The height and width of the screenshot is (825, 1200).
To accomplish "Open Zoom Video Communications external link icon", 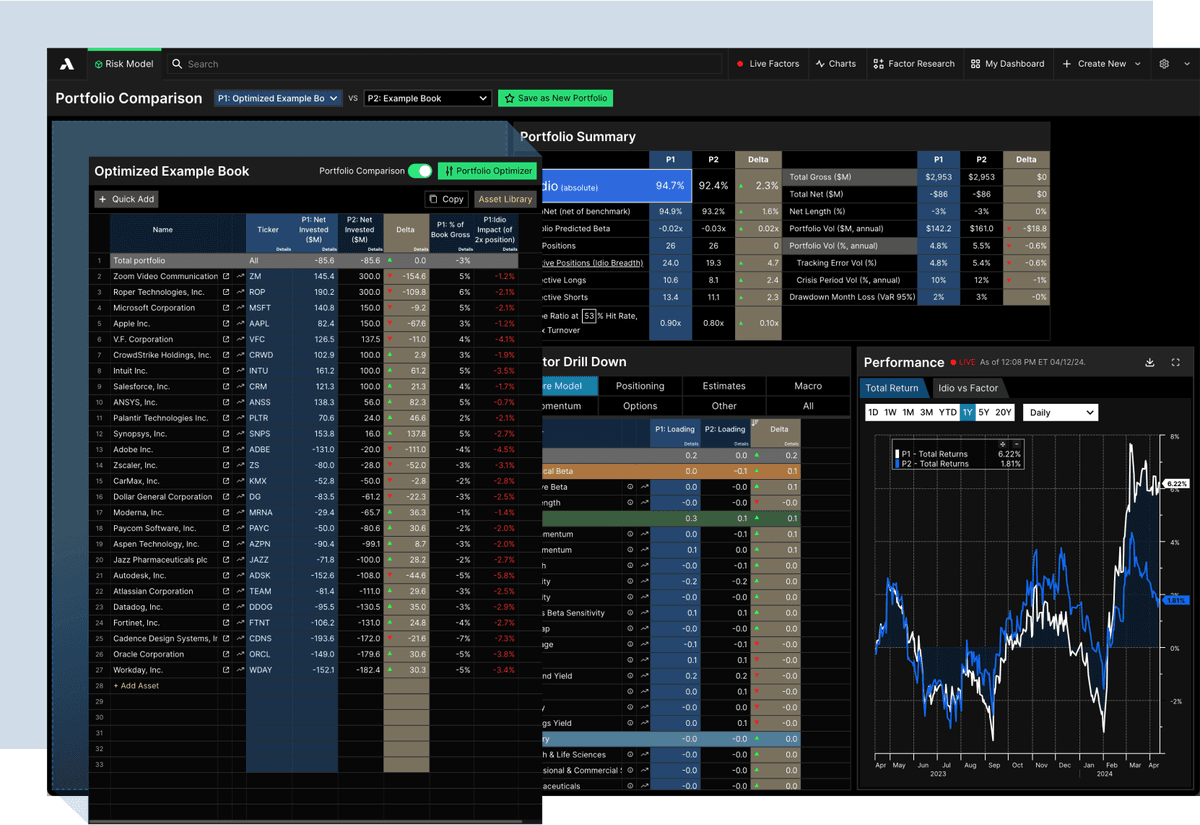I will pyautogui.click(x=226, y=276).
